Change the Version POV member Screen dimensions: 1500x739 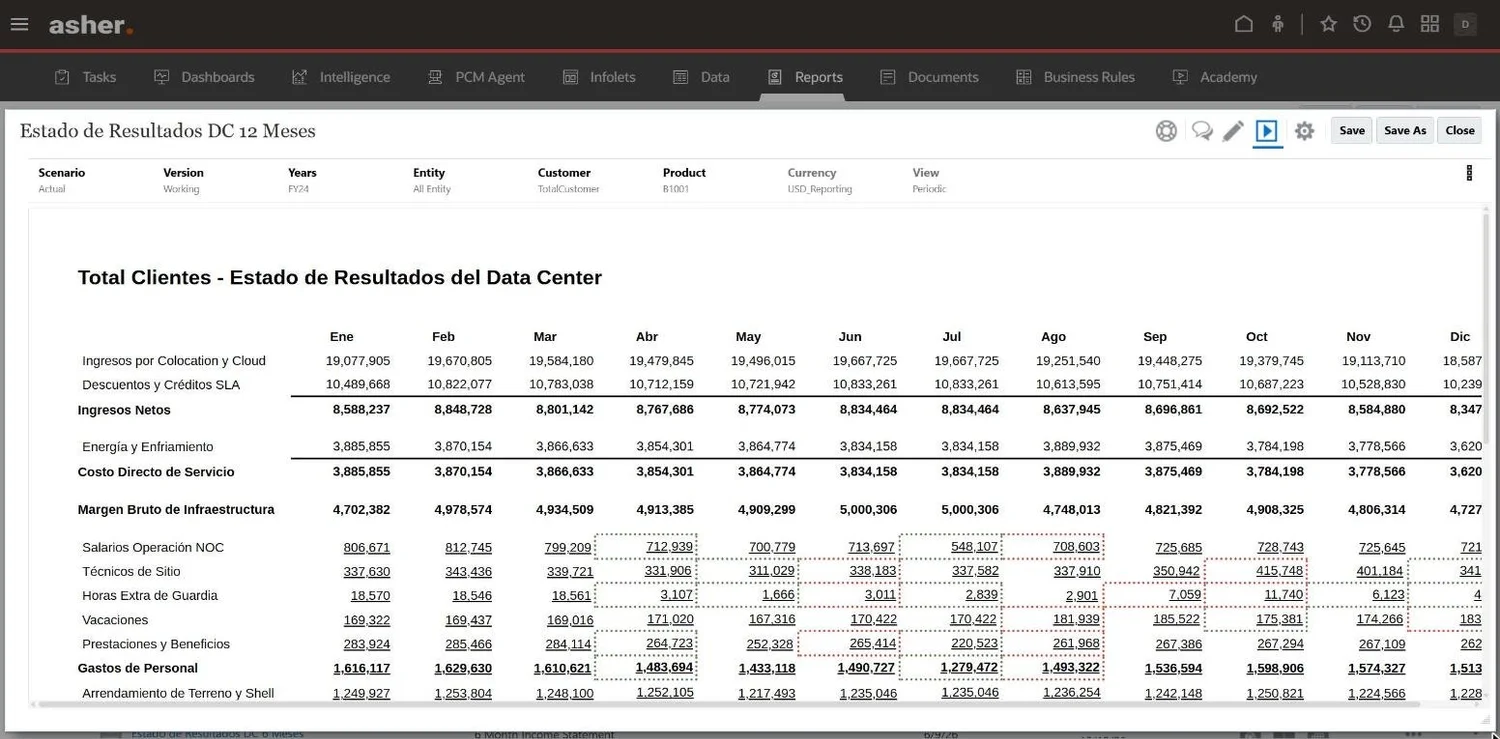tap(183, 180)
